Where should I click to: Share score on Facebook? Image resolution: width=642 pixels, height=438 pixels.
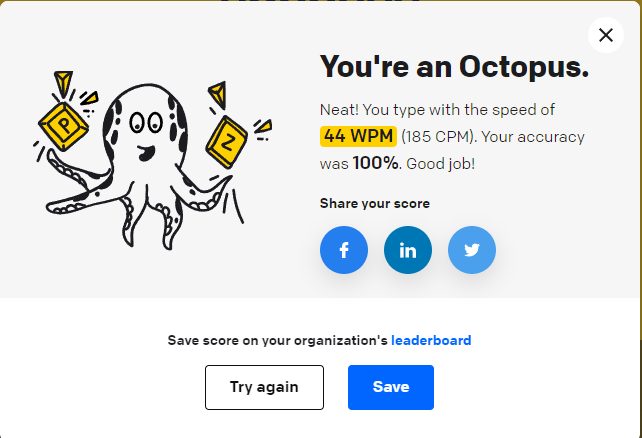click(x=344, y=250)
